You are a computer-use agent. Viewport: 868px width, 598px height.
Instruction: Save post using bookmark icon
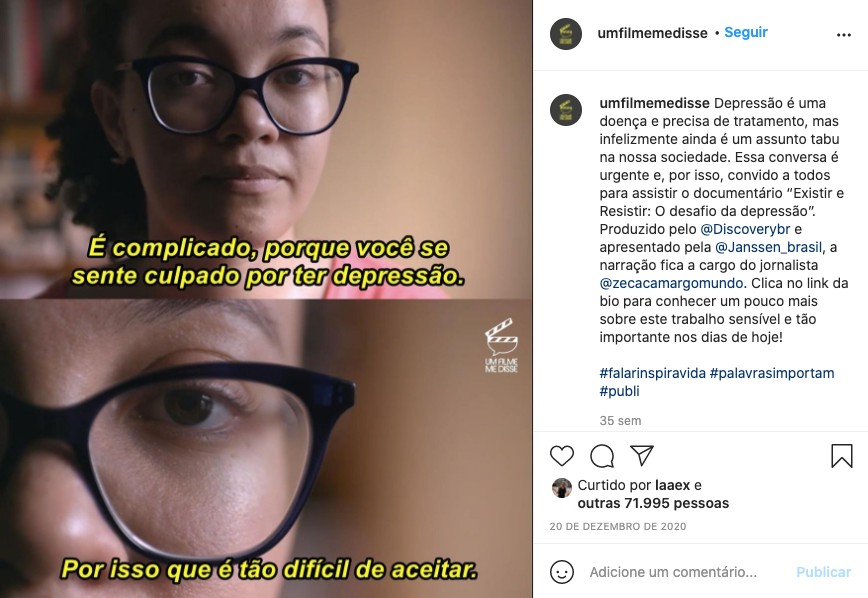841,456
